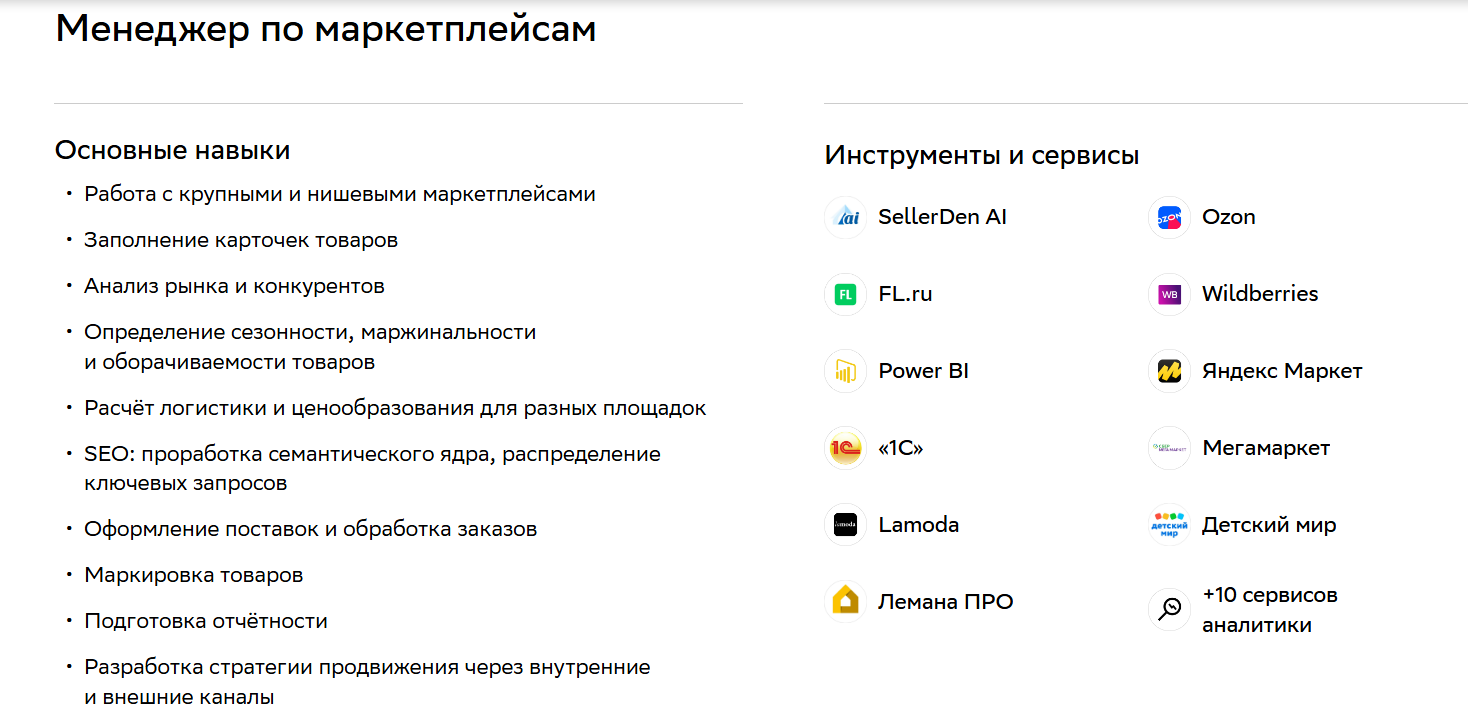Click the "SellerDen AI" label

point(942,217)
